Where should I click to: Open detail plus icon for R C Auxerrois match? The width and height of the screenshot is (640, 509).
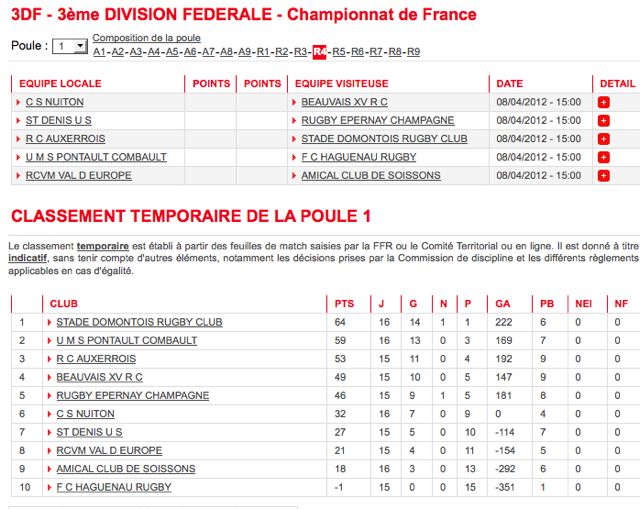tap(603, 139)
